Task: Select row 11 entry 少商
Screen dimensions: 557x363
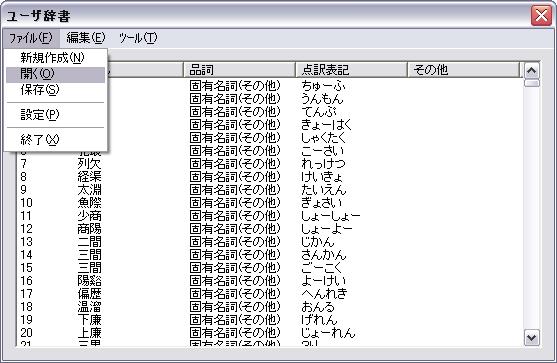Action: (89, 216)
